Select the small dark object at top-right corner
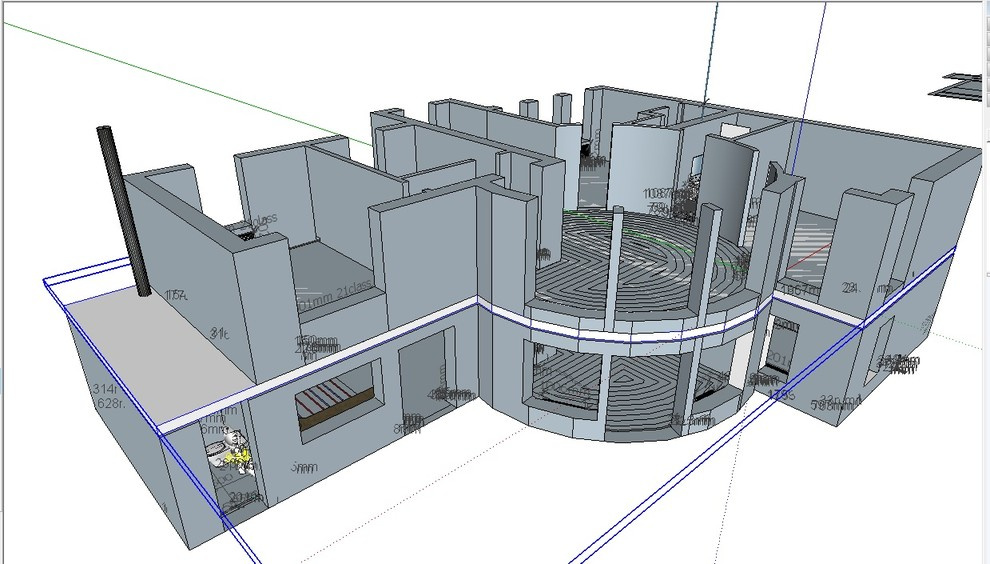Screen dimensions: 990x564 [x=960, y=84]
